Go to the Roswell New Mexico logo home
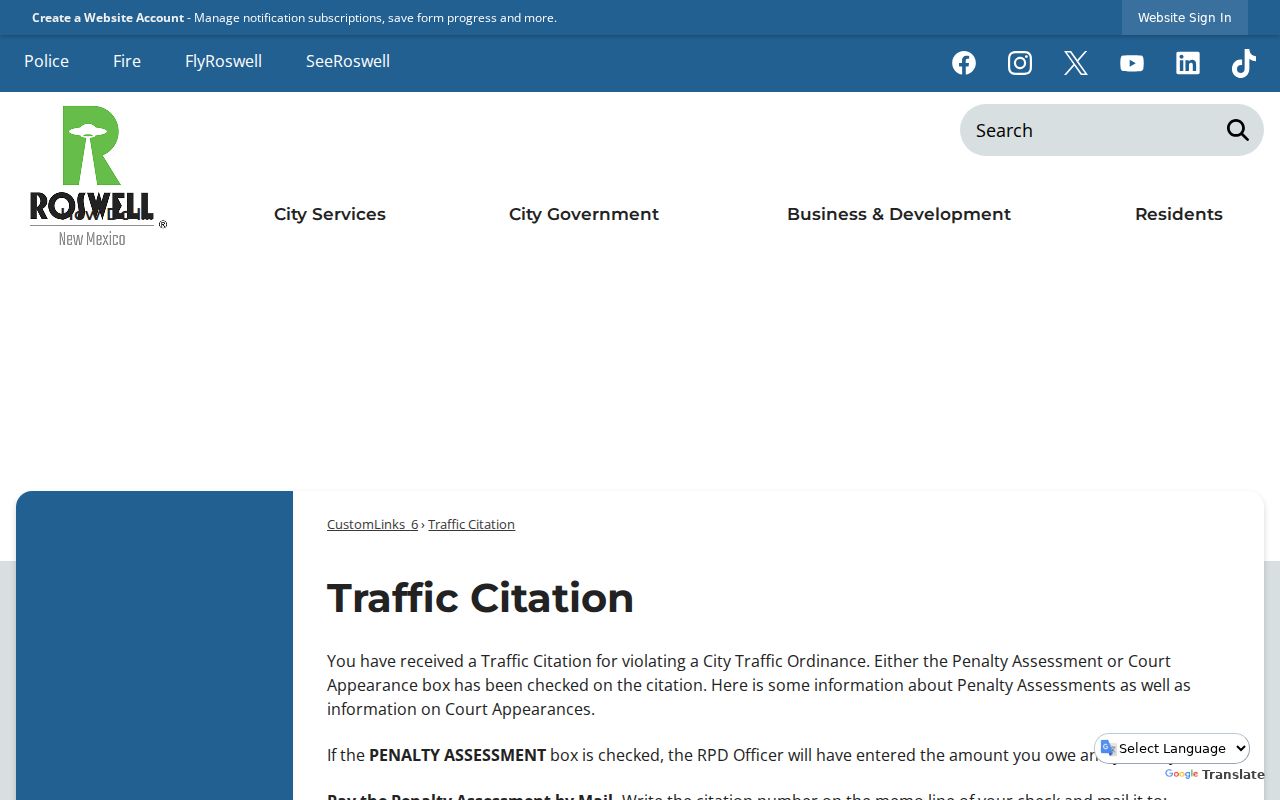 [97, 176]
